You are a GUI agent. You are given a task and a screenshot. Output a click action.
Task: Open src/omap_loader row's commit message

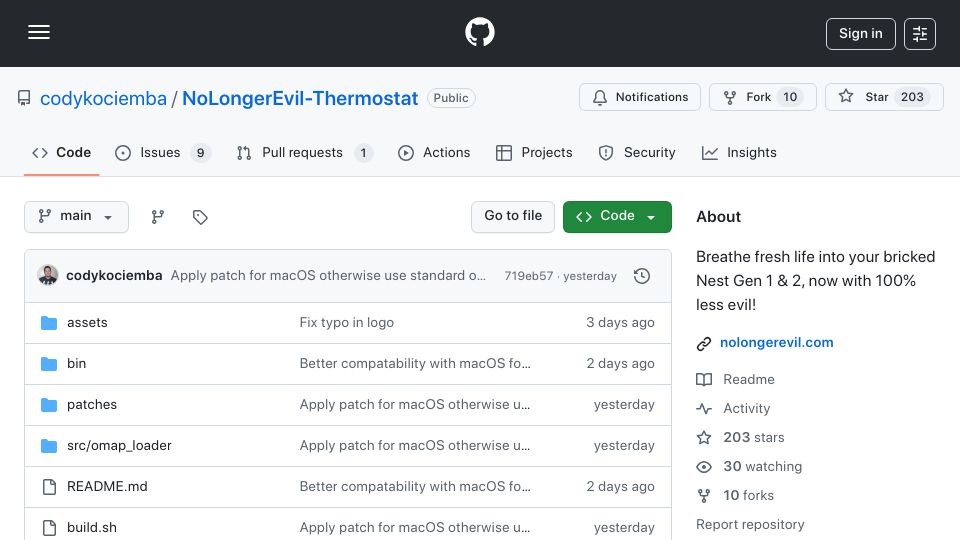[x=415, y=446]
